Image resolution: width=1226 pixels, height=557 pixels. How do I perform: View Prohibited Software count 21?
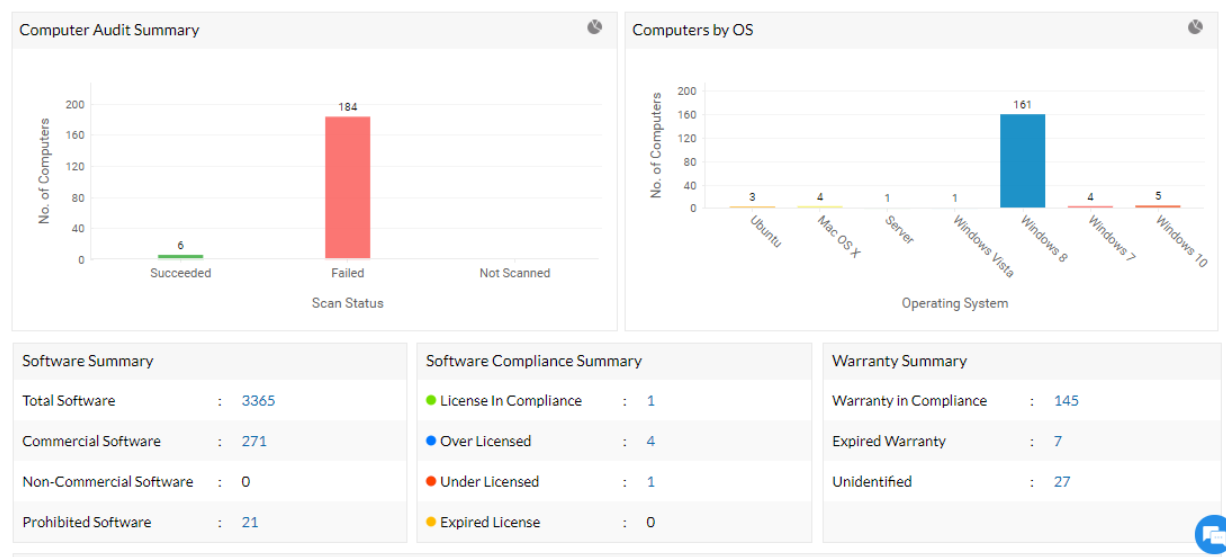(x=250, y=522)
